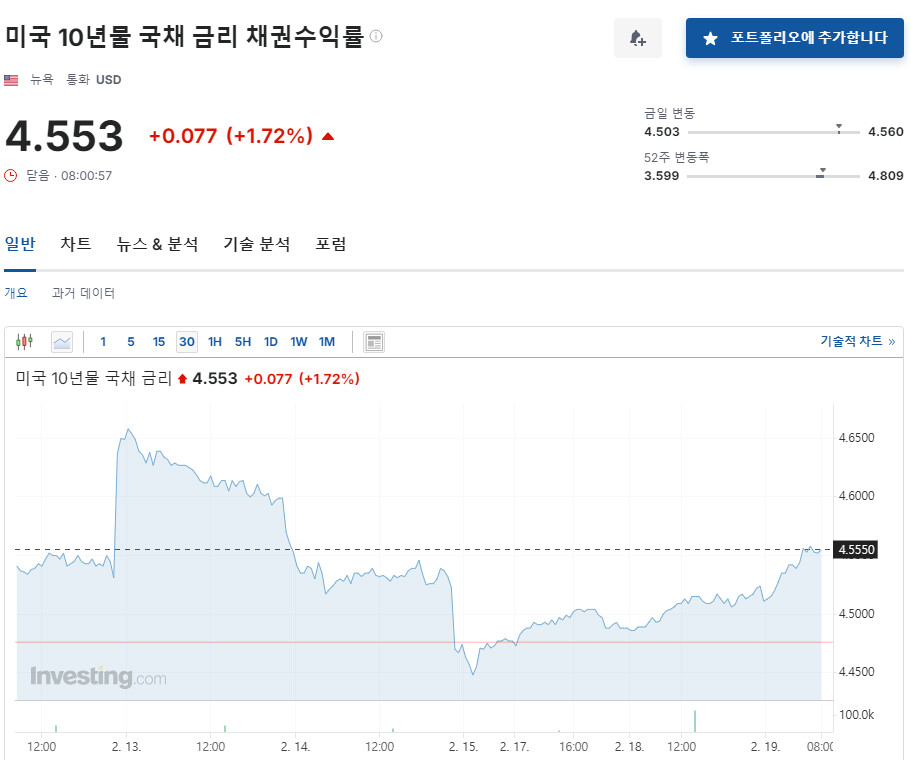The width and height of the screenshot is (911, 760).
Task: Open the 과거 데이터 sub-tab
Action: point(83,293)
